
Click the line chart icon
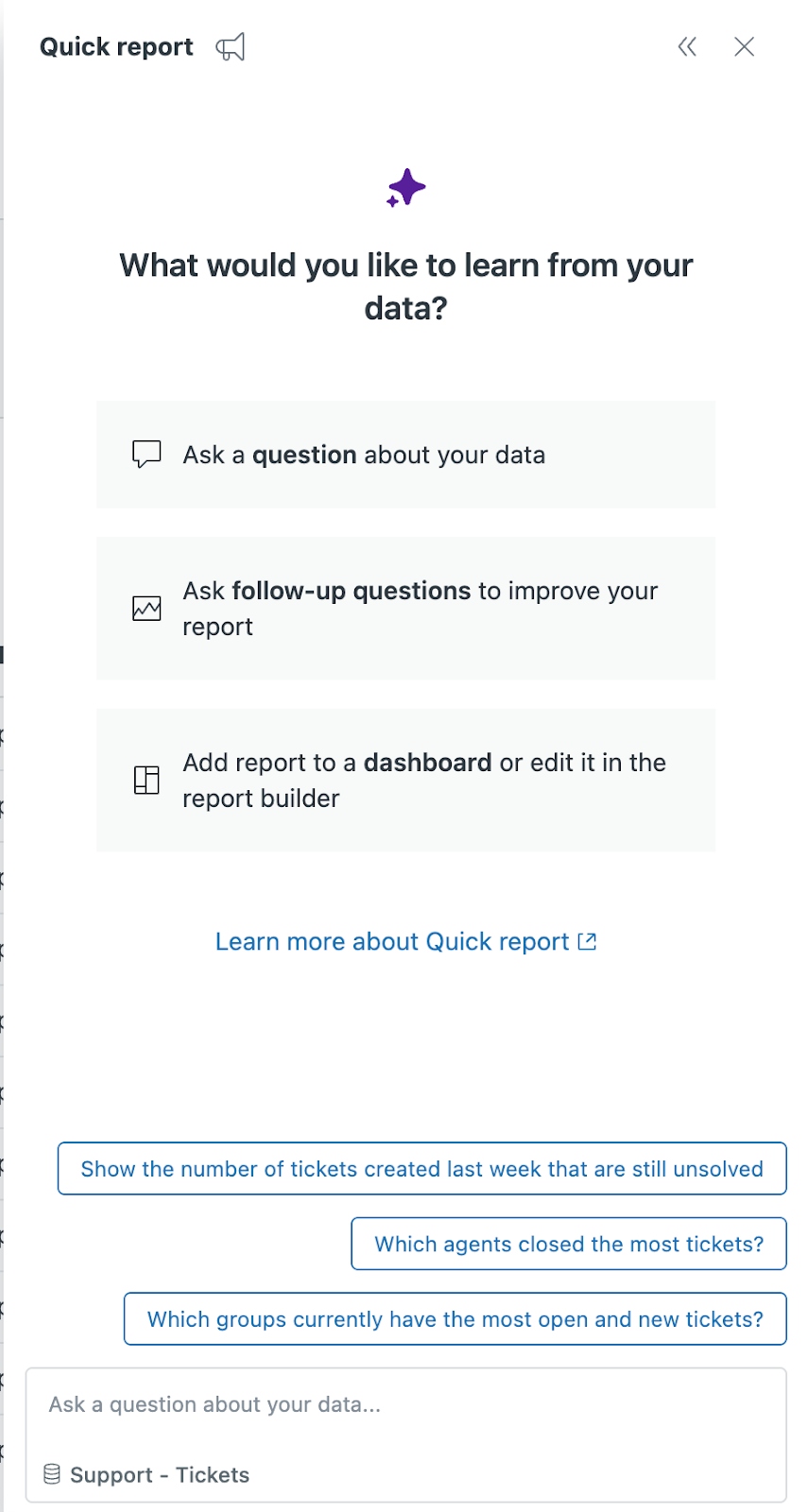coord(146,609)
